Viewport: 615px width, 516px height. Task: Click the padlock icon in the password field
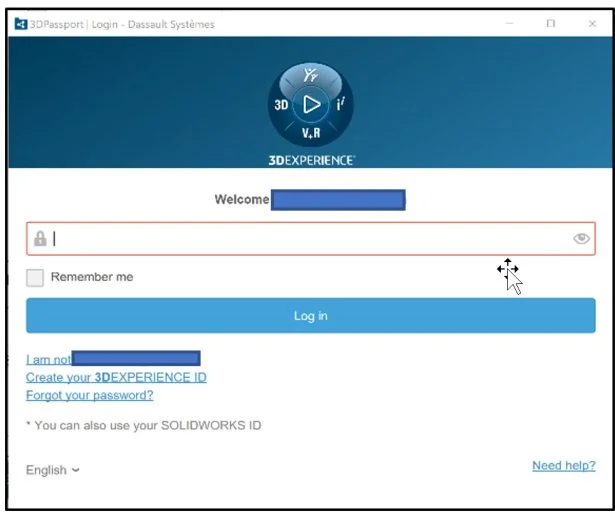coord(40,239)
